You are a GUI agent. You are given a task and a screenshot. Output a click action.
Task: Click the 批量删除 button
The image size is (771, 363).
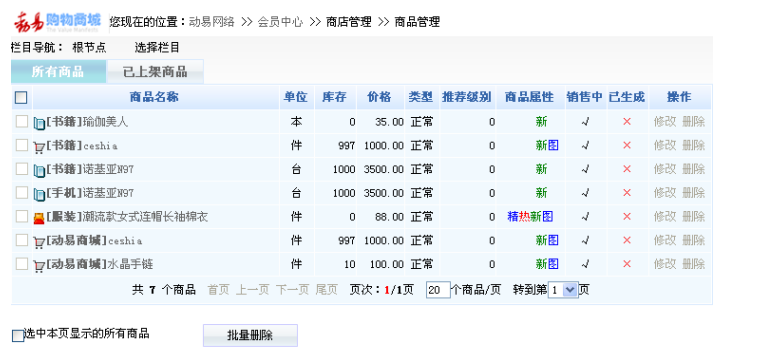[x=250, y=335]
